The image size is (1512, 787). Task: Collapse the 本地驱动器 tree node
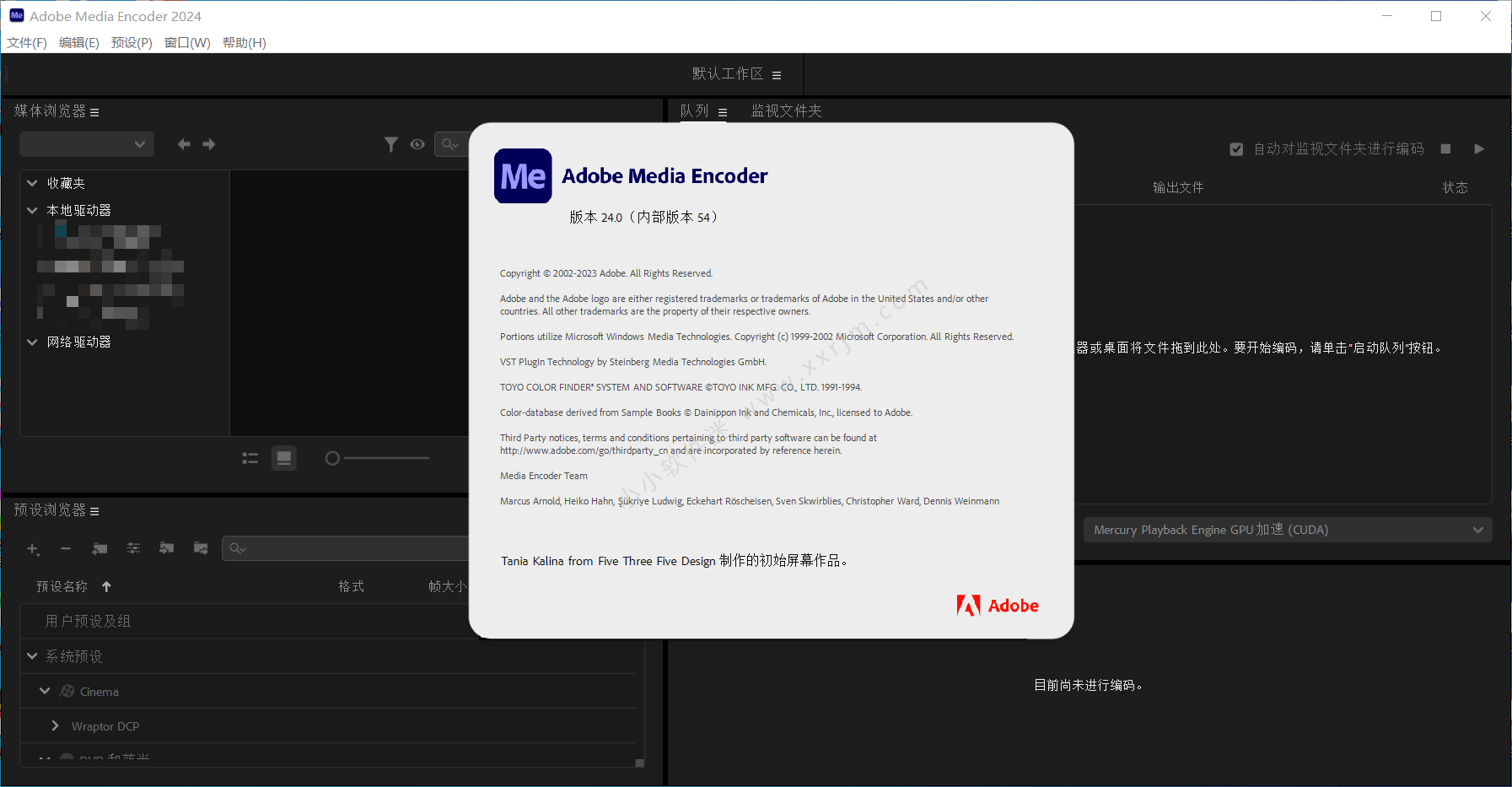[32, 210]
